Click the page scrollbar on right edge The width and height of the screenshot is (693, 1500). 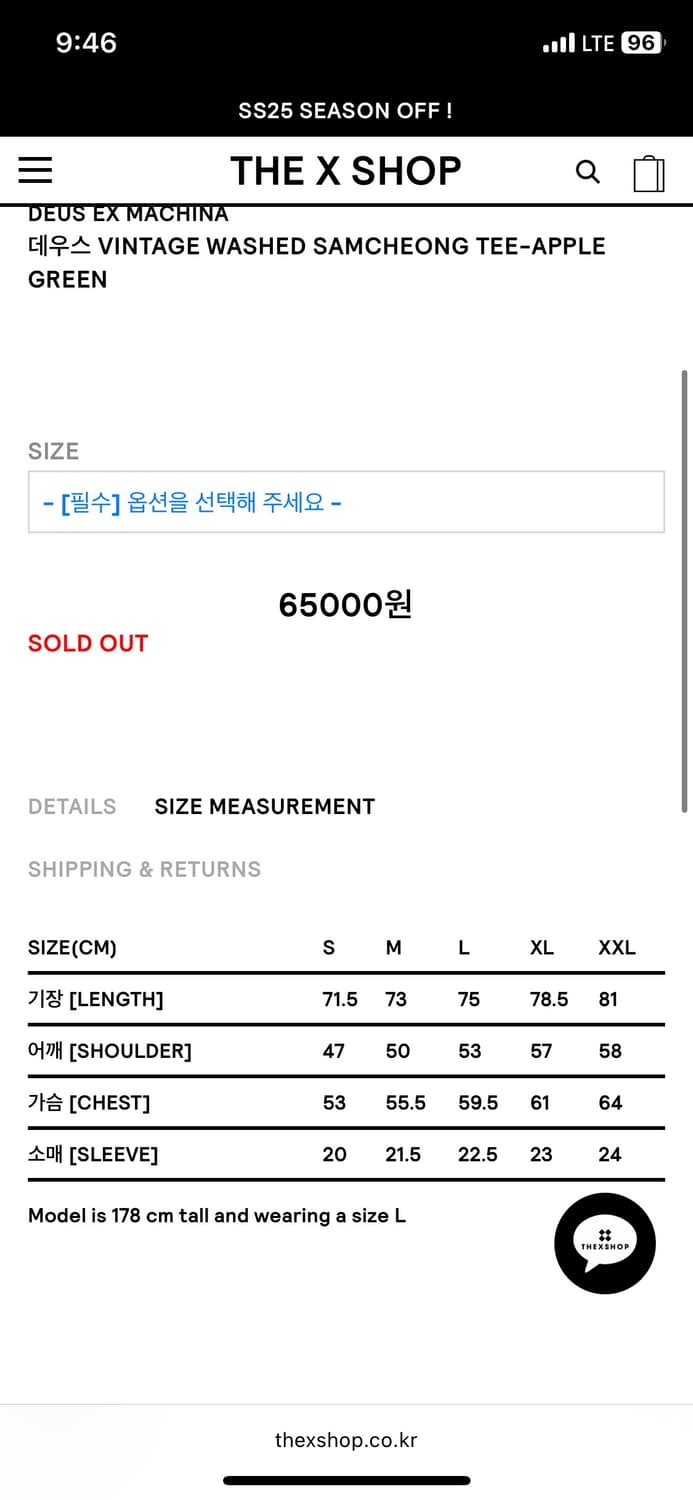click(x=685, y=591)
